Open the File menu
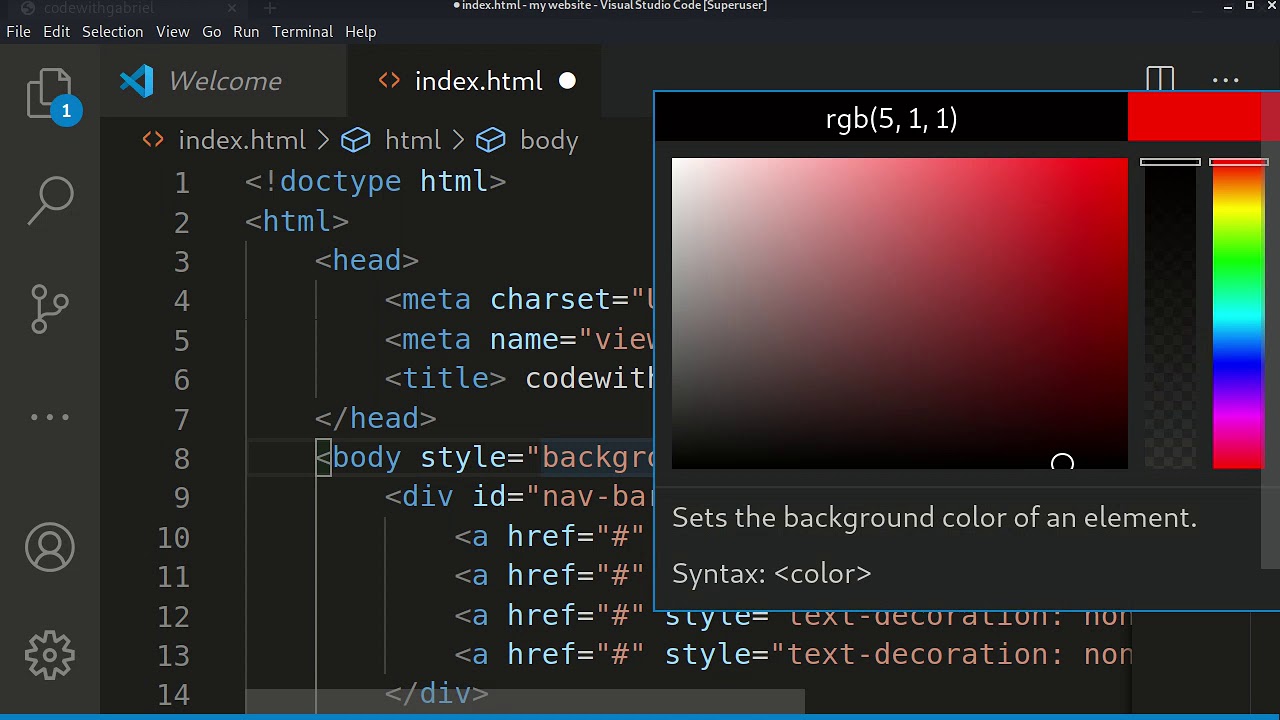The height and width of the screenshot is (720, 1280). click(18, 32)
